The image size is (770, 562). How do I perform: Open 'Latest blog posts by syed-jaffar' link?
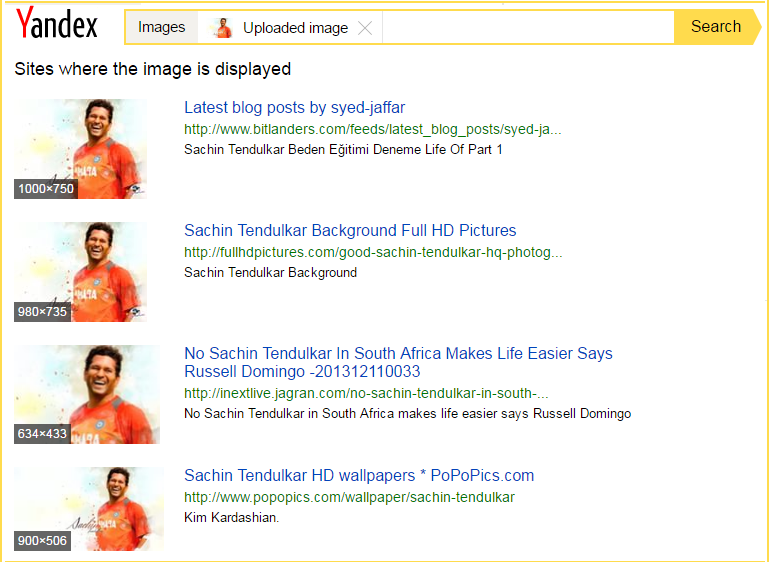(x=295, y=107)
